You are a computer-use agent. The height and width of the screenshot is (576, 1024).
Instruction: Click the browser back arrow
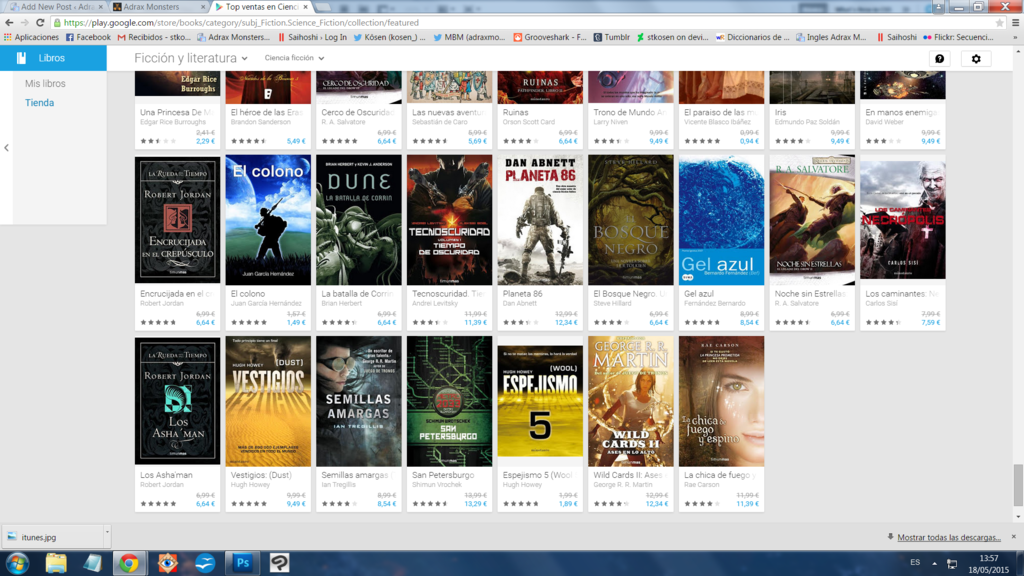[x=9, y=22]
